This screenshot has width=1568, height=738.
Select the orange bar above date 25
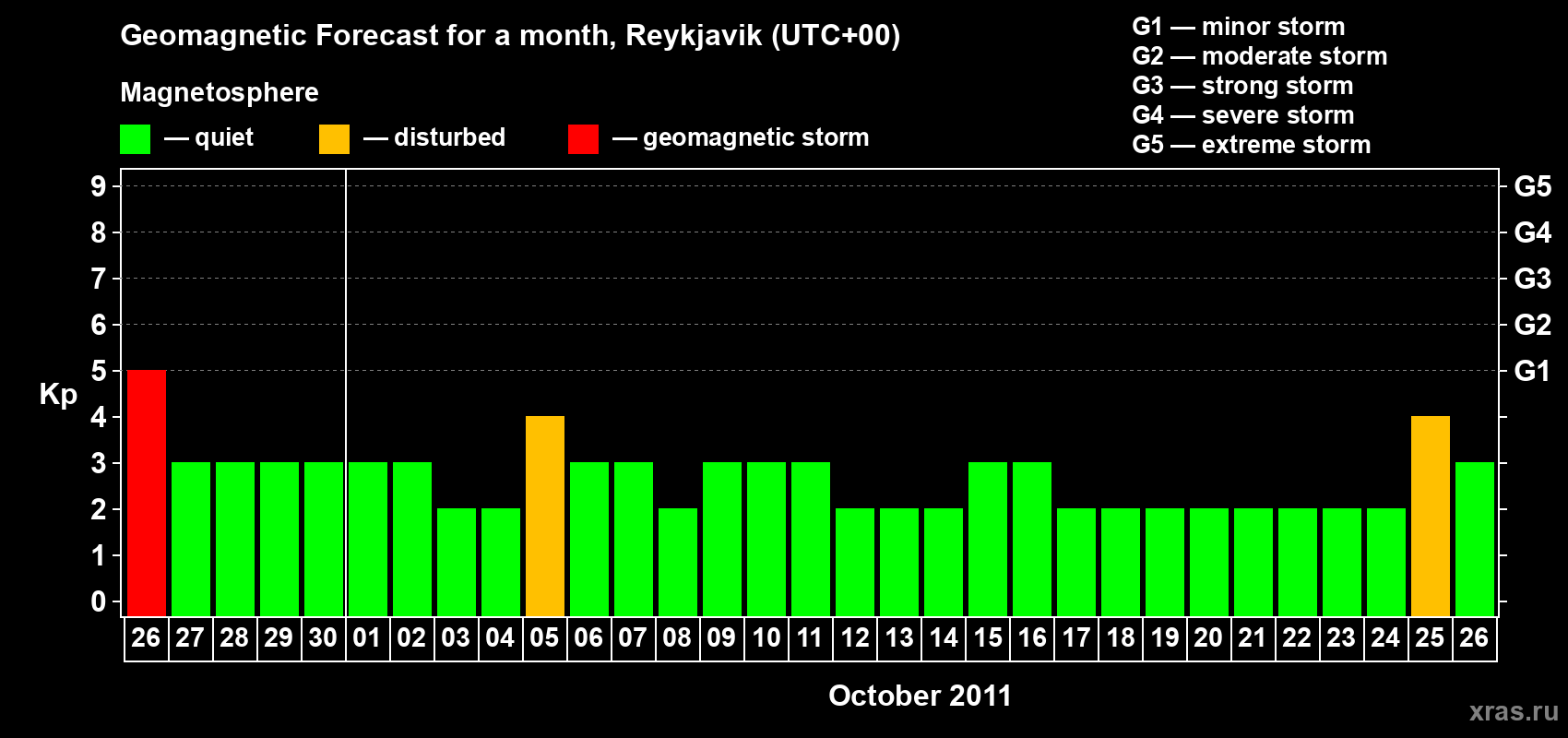coord(1431,516)
